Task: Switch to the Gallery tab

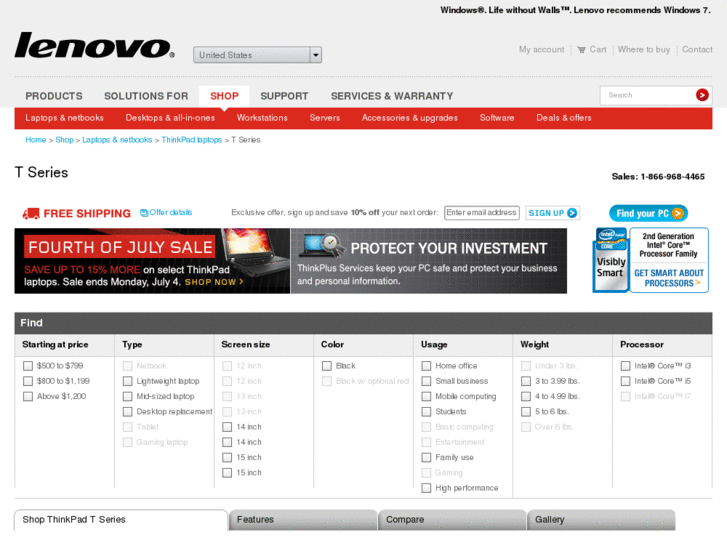Action: click(x=601, y=520)
